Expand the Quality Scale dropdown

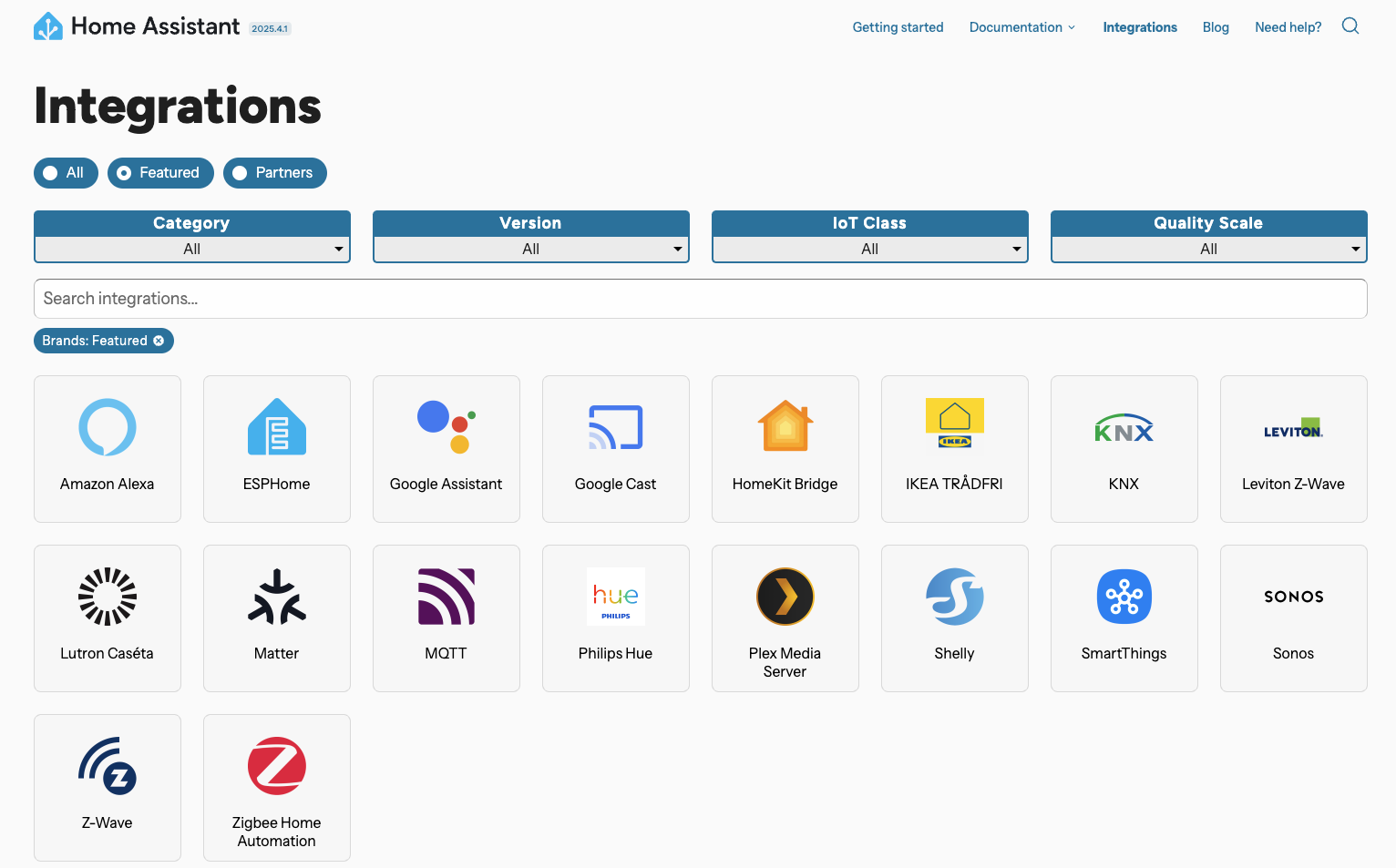[x=1209, y=249]
